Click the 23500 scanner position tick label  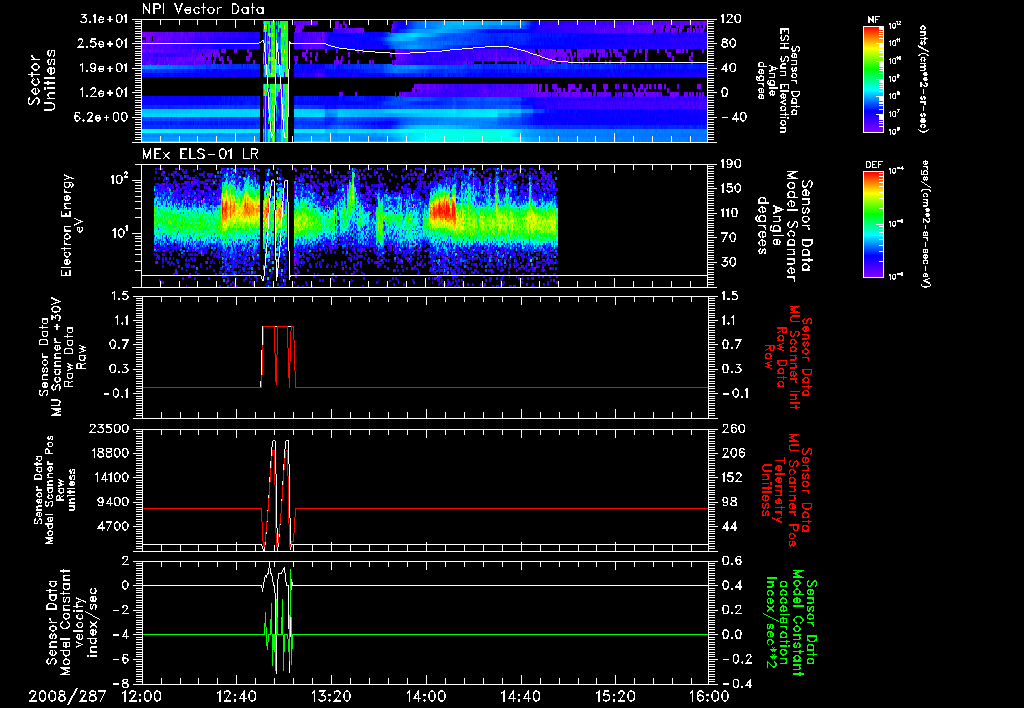pos(109,428)
